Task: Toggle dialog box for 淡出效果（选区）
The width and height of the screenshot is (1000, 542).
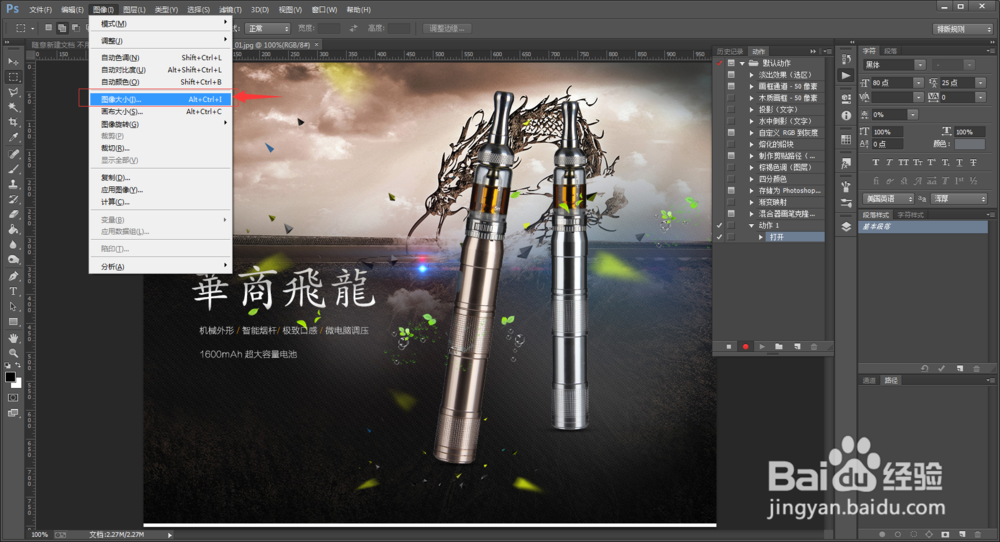Action: [731, 75]
